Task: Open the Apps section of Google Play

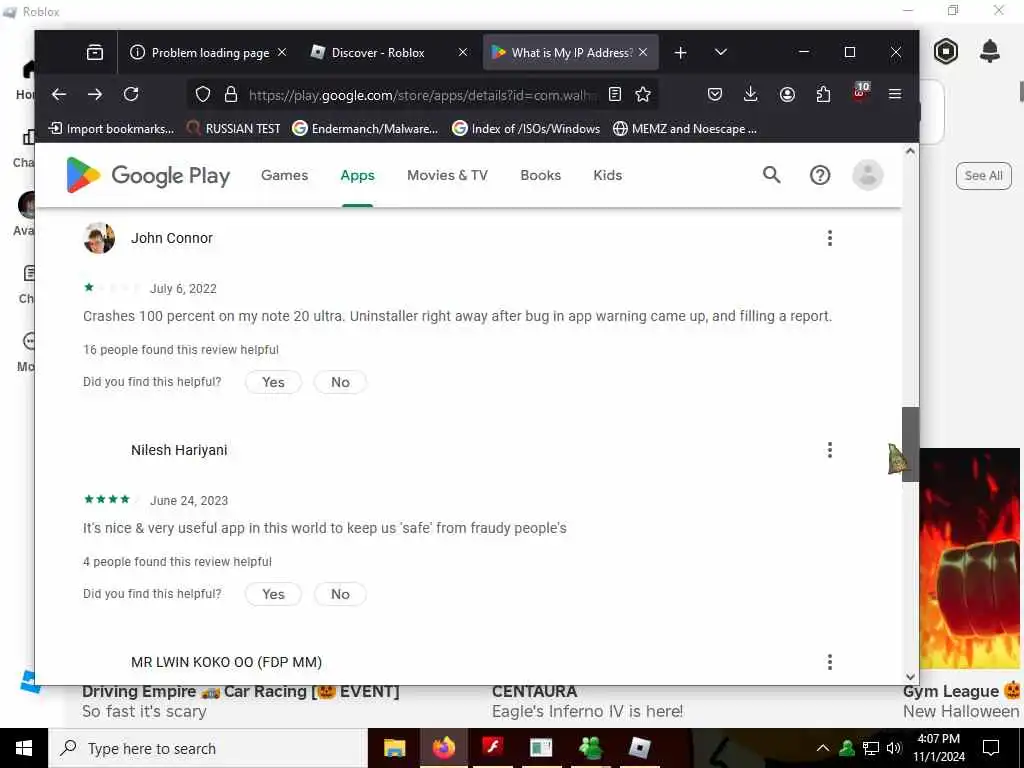Action: point(357,175)
